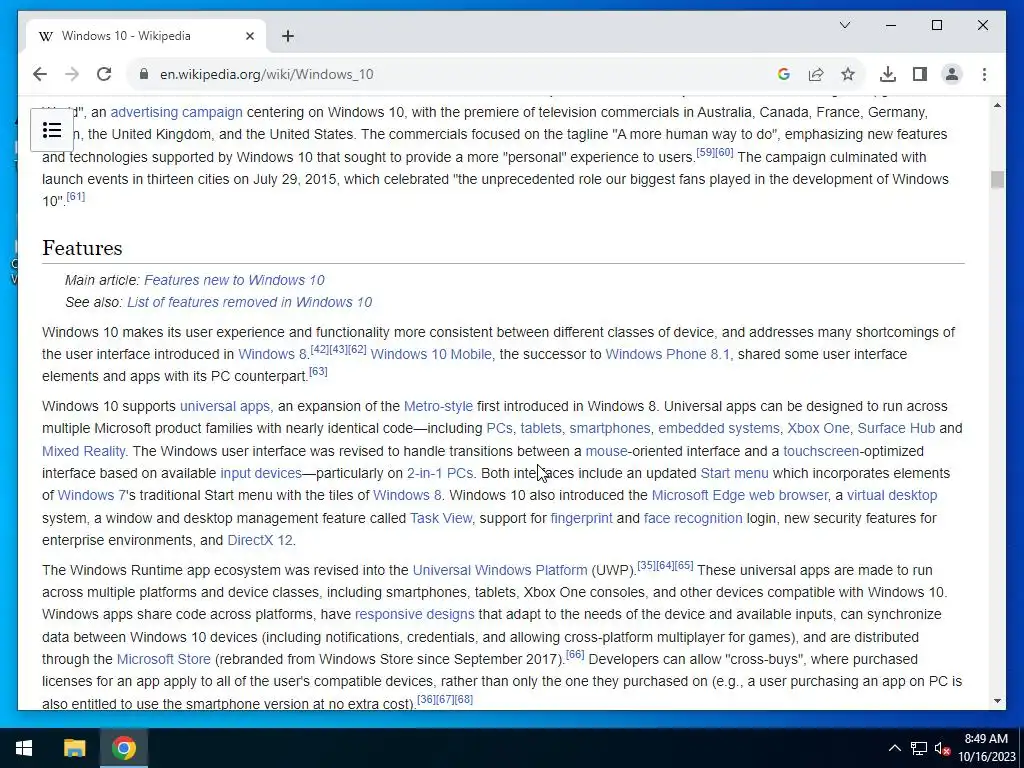Open the Windows Phone 8.1 link

click(x=669, y=355)
